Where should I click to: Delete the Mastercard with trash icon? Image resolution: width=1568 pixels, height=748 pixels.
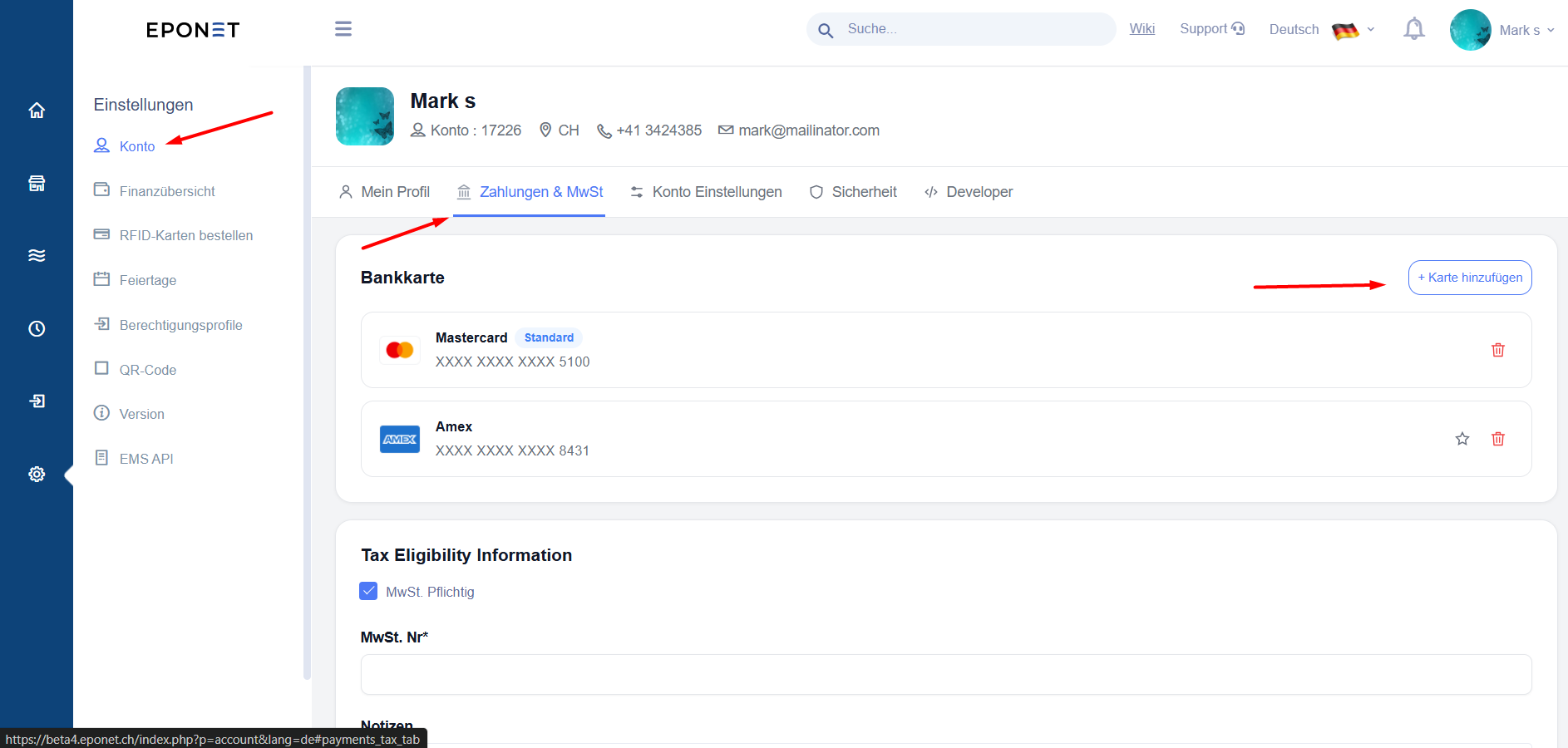pos(1498,350)
